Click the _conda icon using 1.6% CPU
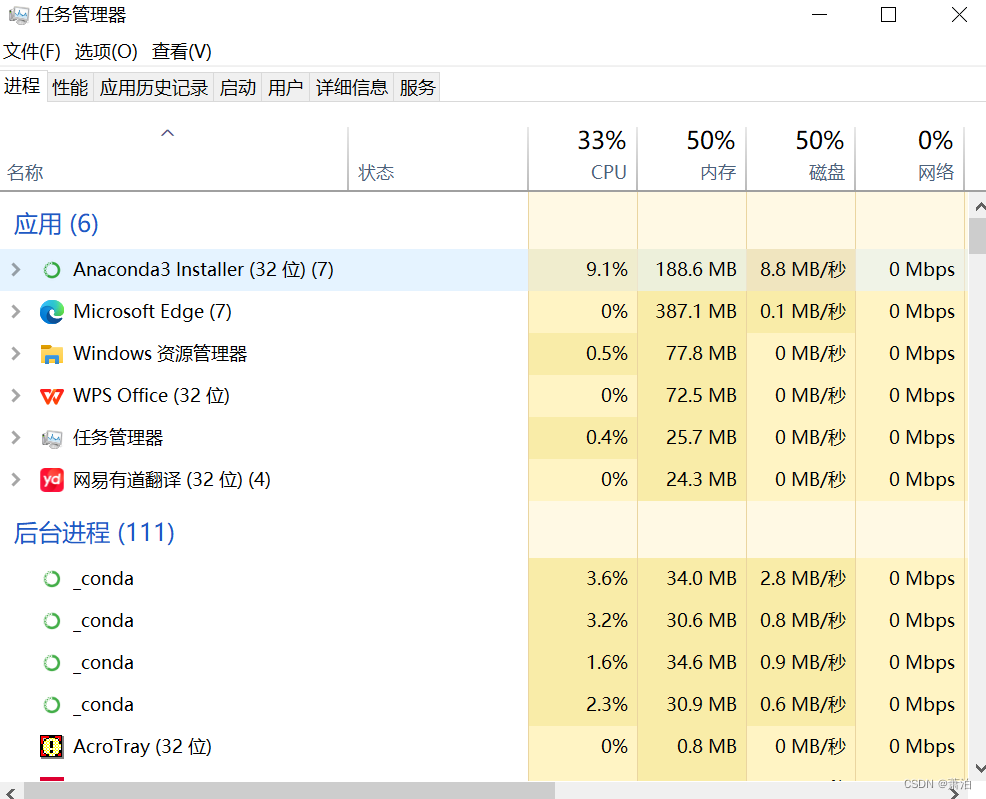 point(52,663)
